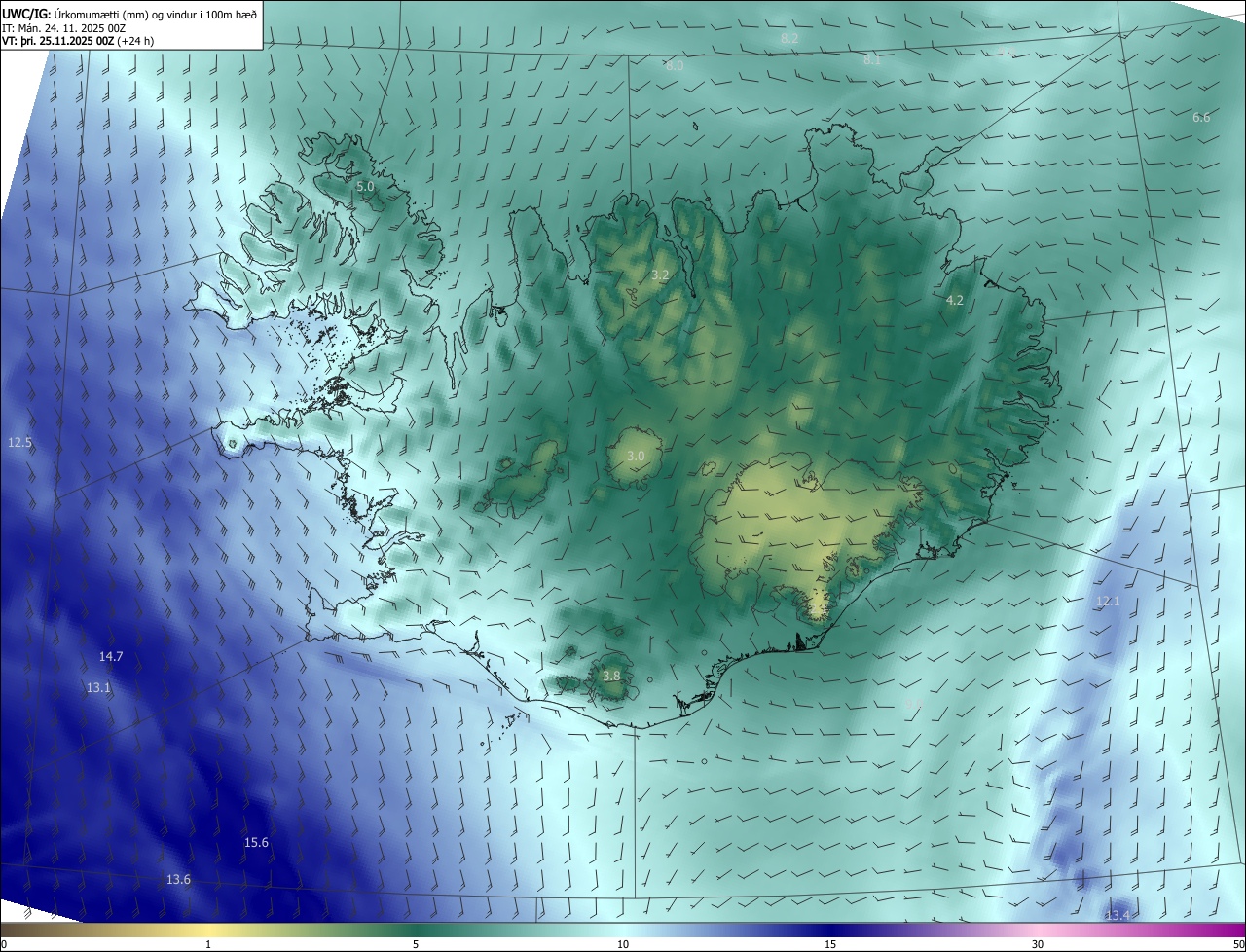1246x952 pixels.
Task: Click the 5.0 value over the Westfjords
Action: pos(365,186)
